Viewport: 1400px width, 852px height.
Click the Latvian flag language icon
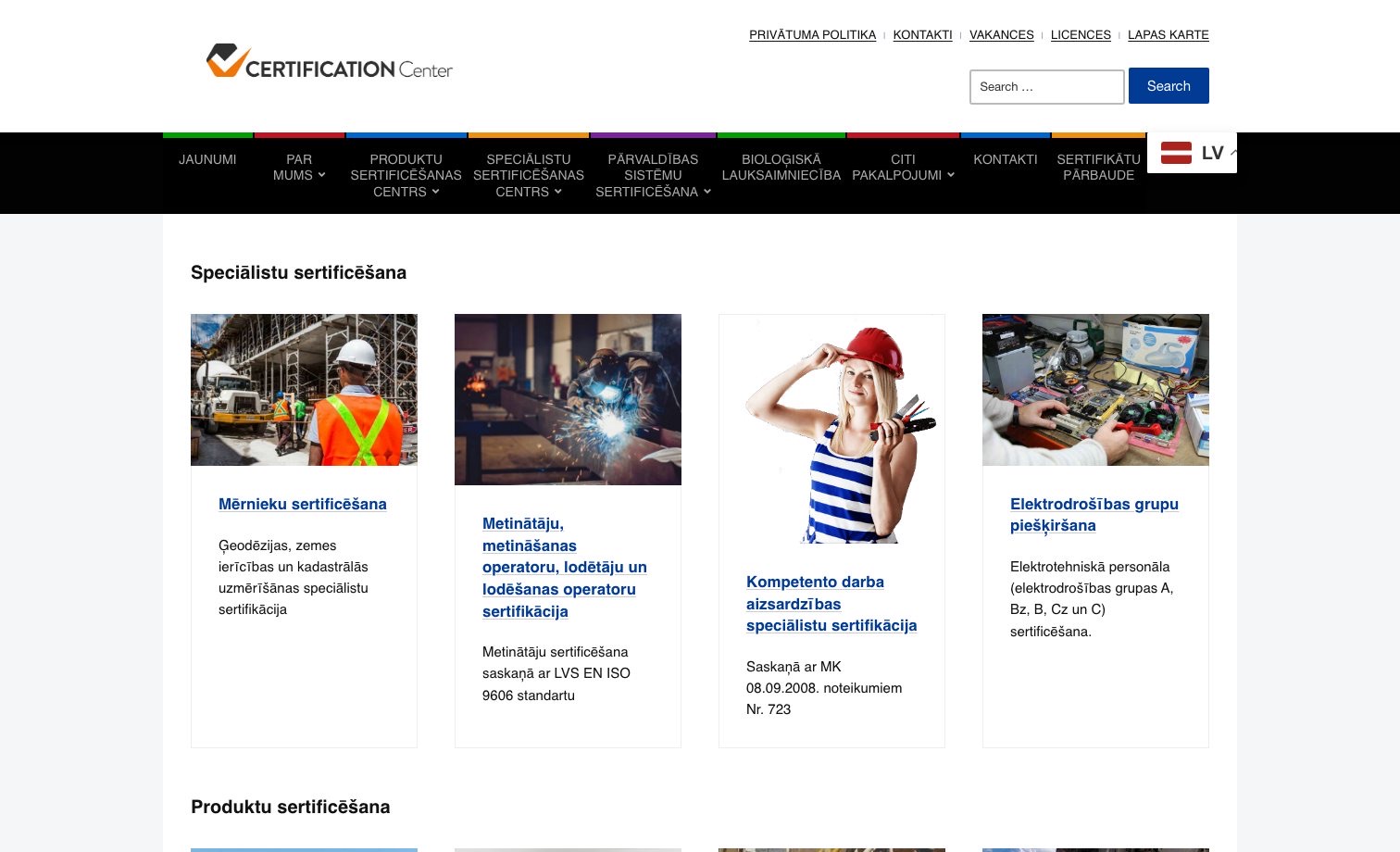(x=1176, y=152)
